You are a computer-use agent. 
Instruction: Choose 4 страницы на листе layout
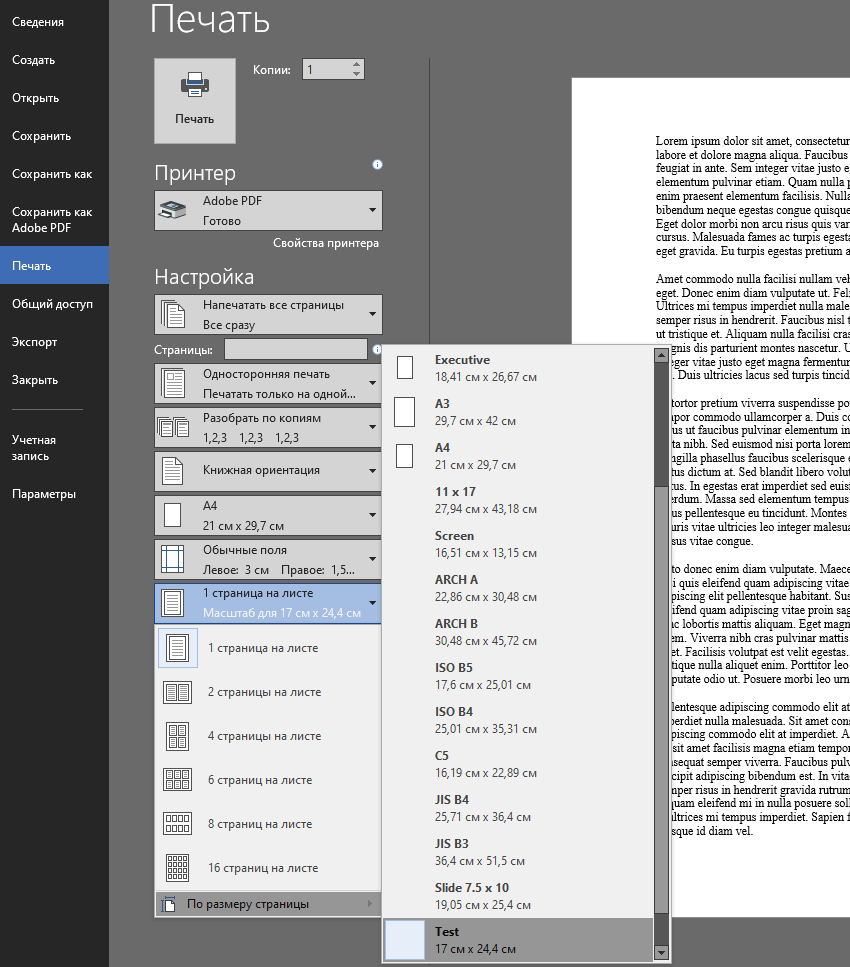268,736
